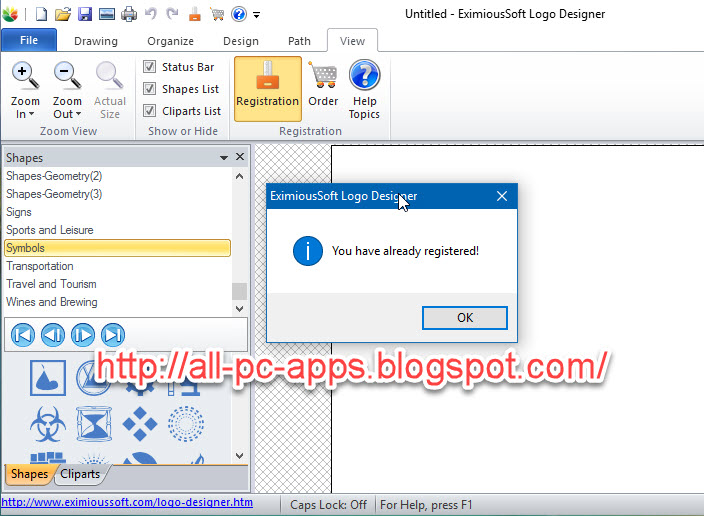Click the Open folder icon in the quick access toolbar
The height and width of the screenshot is (516, 704).
click(63, 14)
